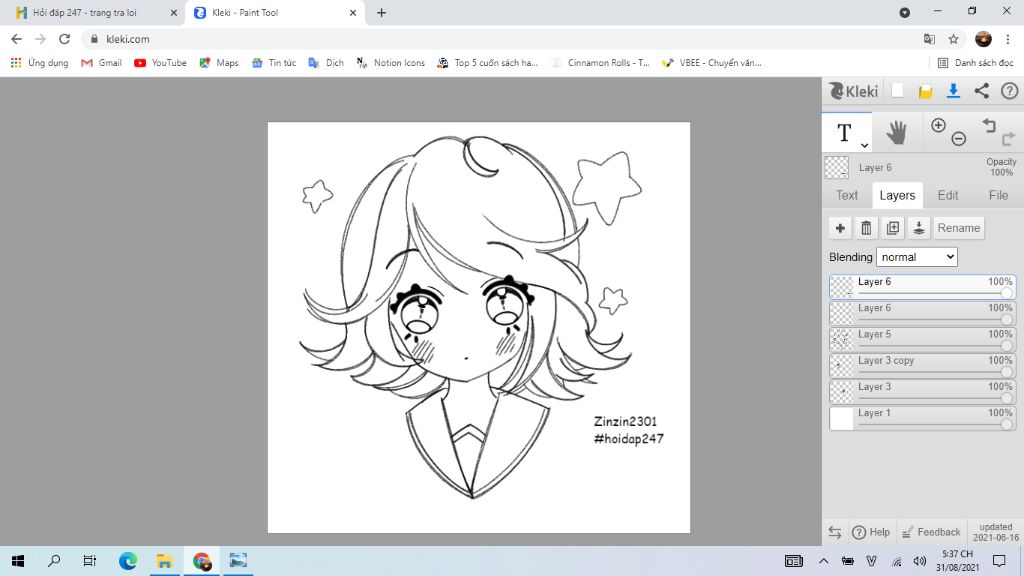The height and width of the screenshot is (576, 1024).
Task: Open the Danh sách đọc reading list
Action: coord(976,63)
